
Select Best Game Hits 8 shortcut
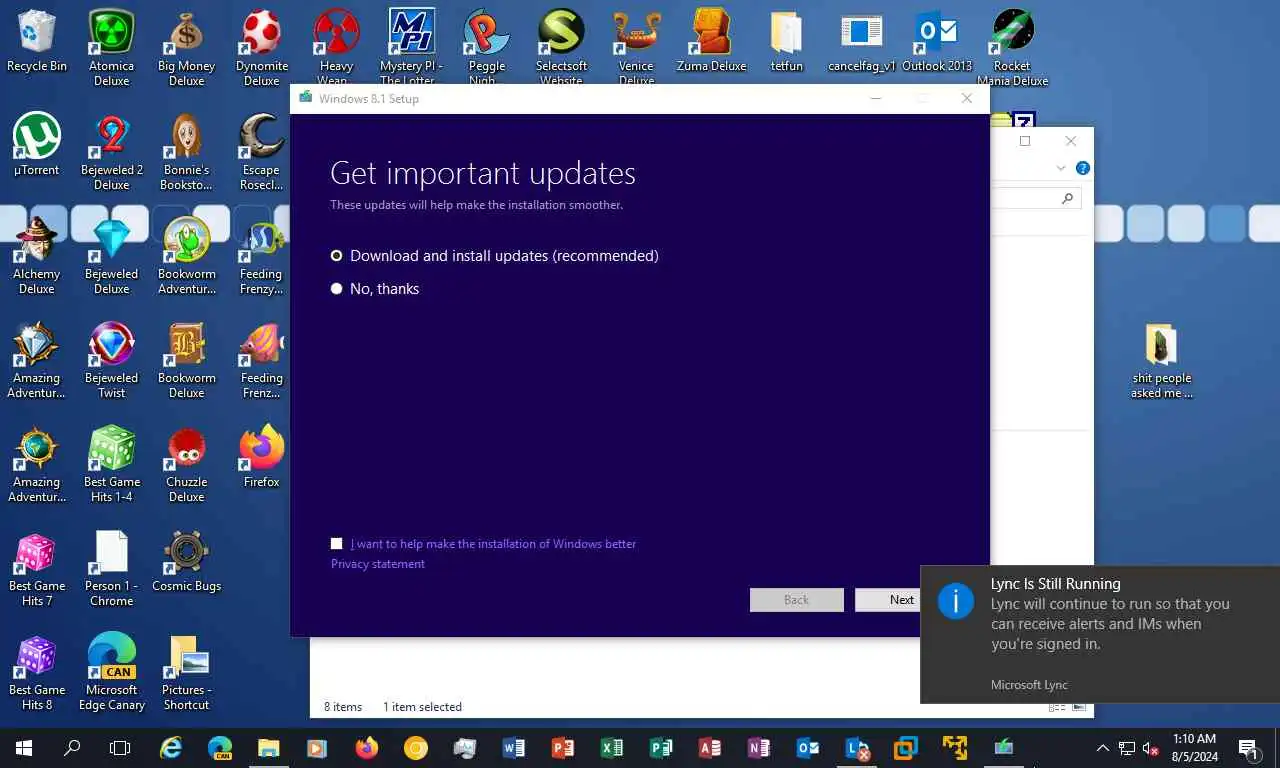click(37, 672)
